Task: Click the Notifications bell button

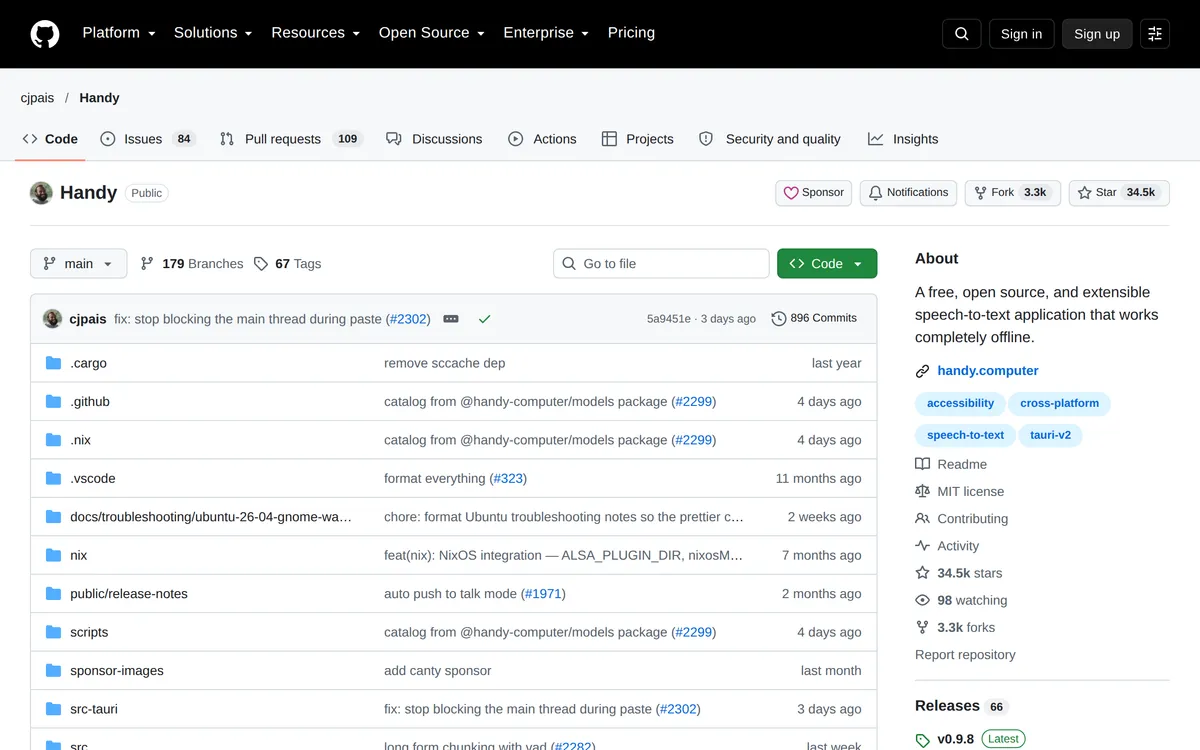Action: click(908, 193)
